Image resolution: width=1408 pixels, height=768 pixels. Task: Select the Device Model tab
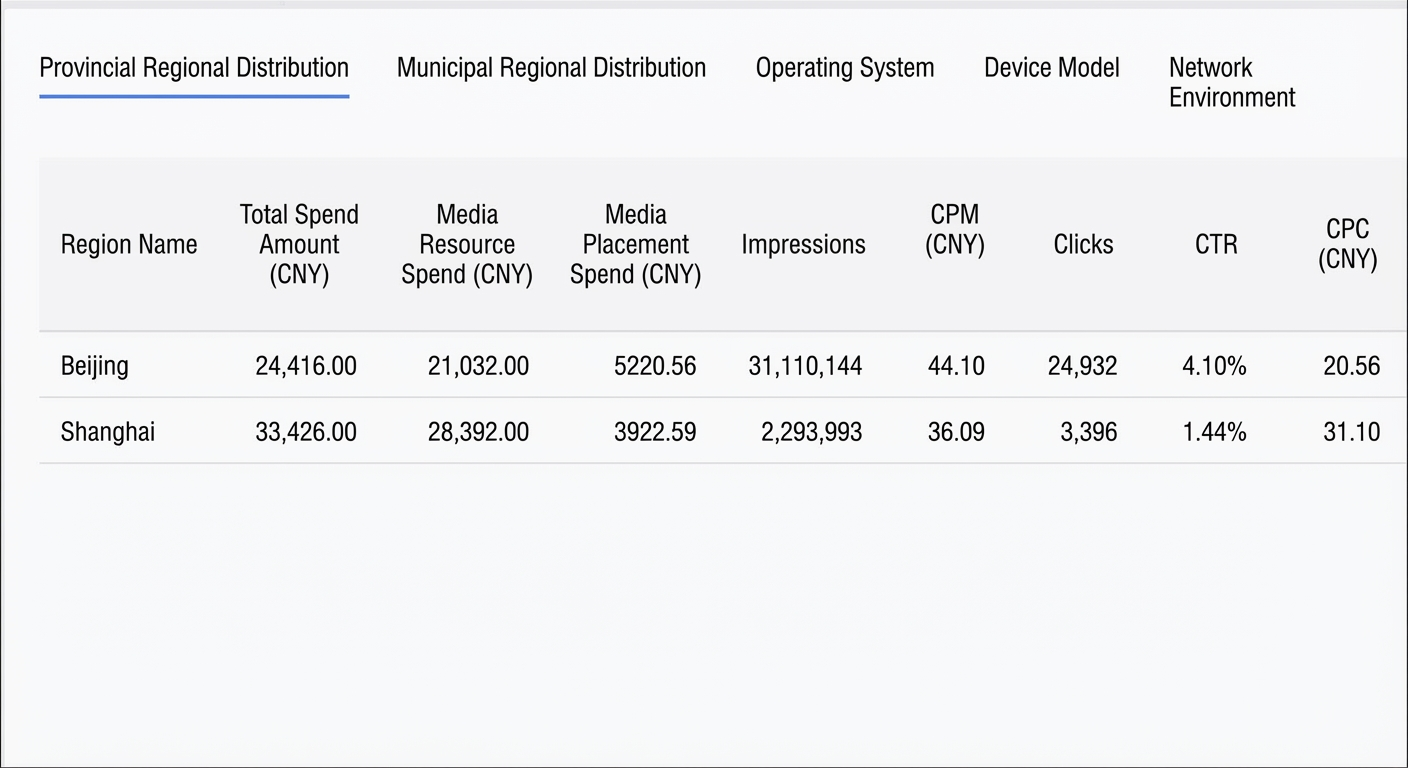(x=1052, y=68)
